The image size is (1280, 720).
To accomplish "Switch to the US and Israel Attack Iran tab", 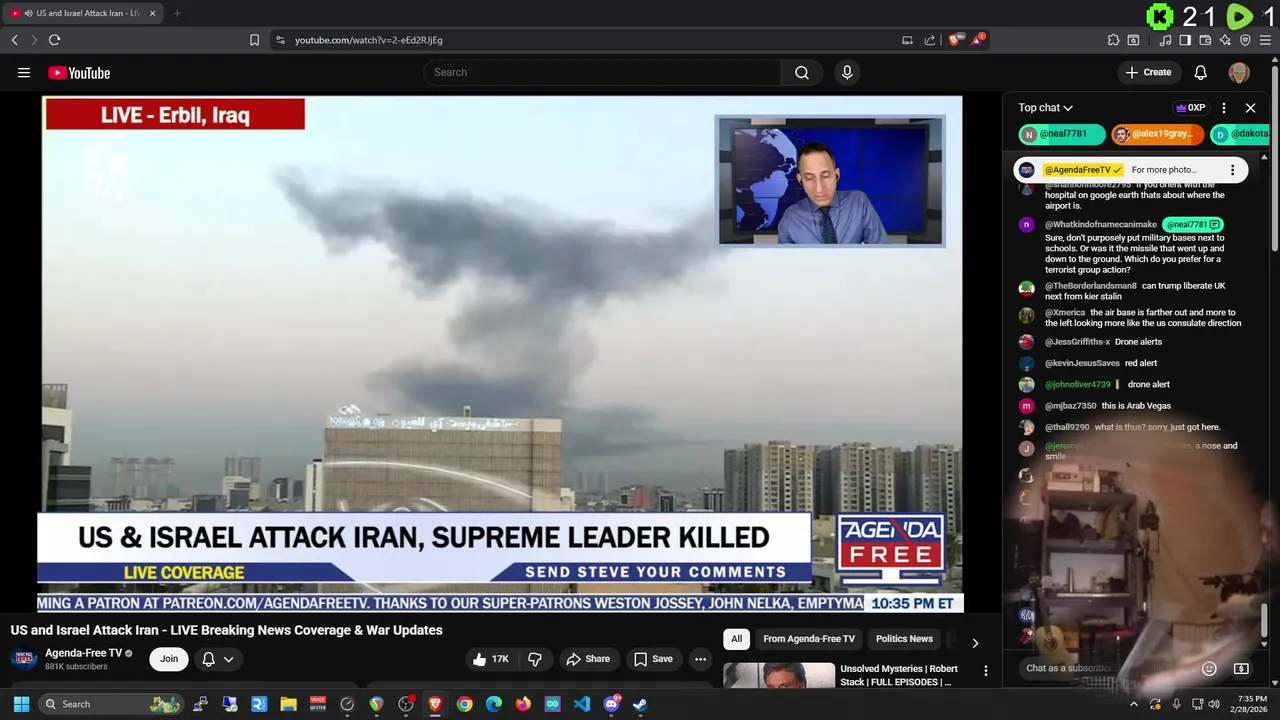I will click(85, 13).
